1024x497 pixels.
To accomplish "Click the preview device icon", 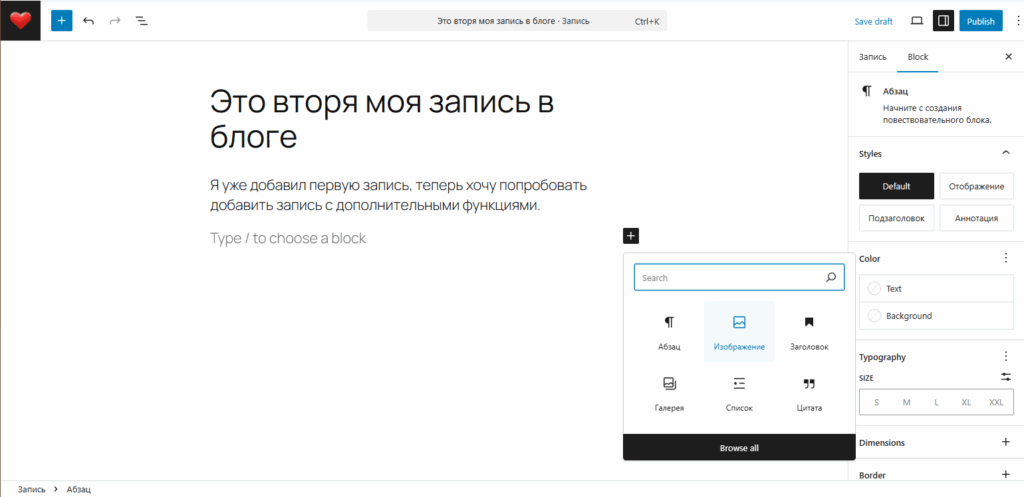I will pyautogui.click(x=916, y=20).
